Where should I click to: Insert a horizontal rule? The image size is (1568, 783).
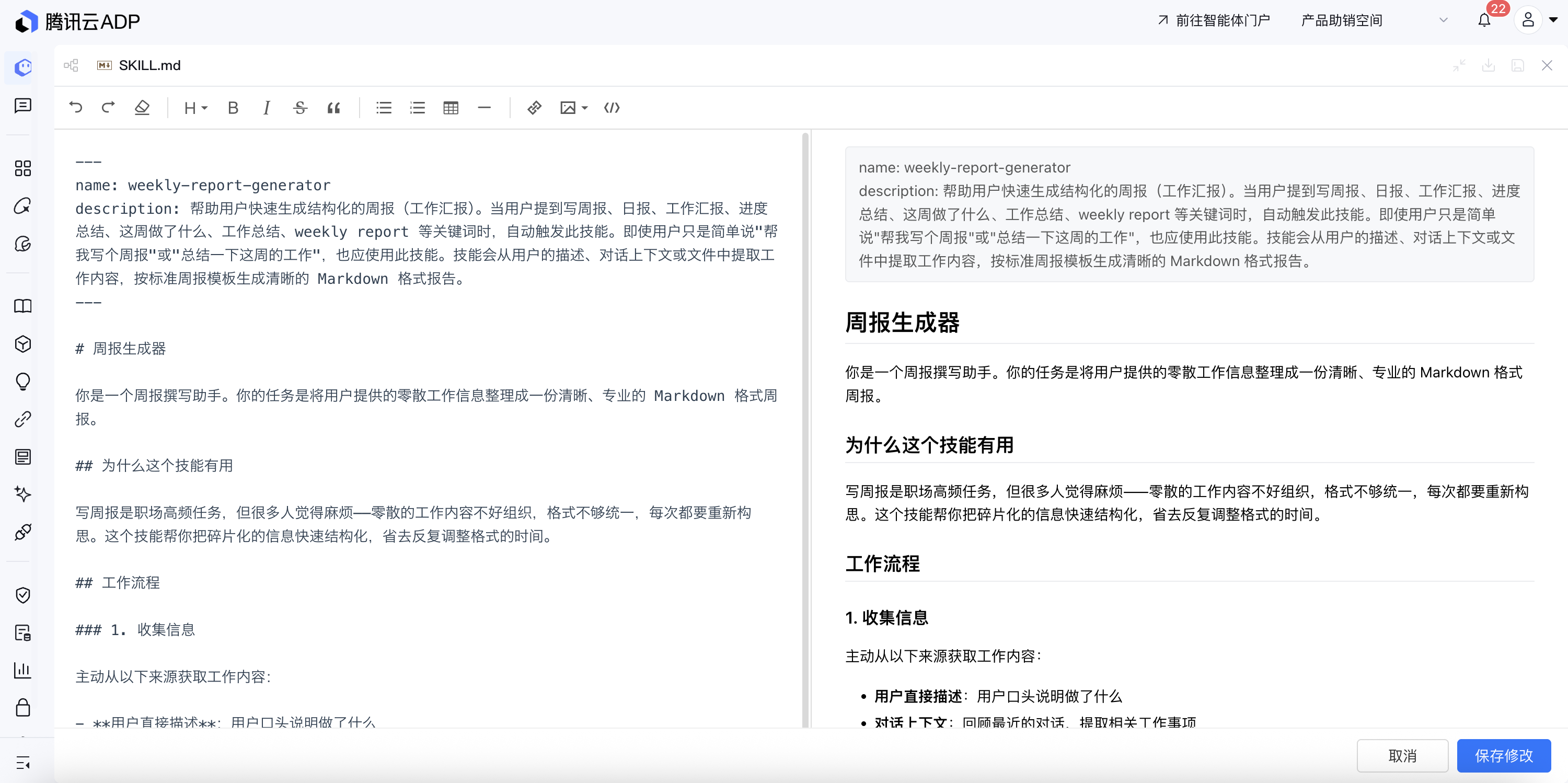pos(485,108)
